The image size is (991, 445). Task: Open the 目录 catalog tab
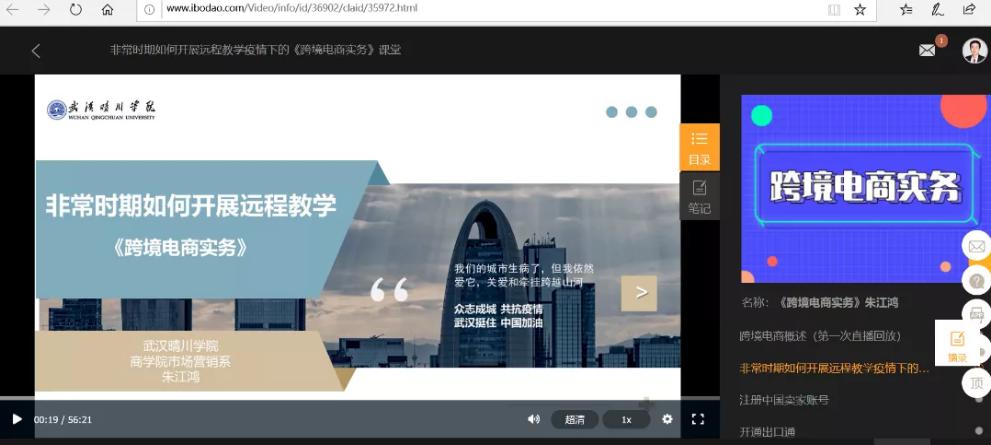pos(699,147)
